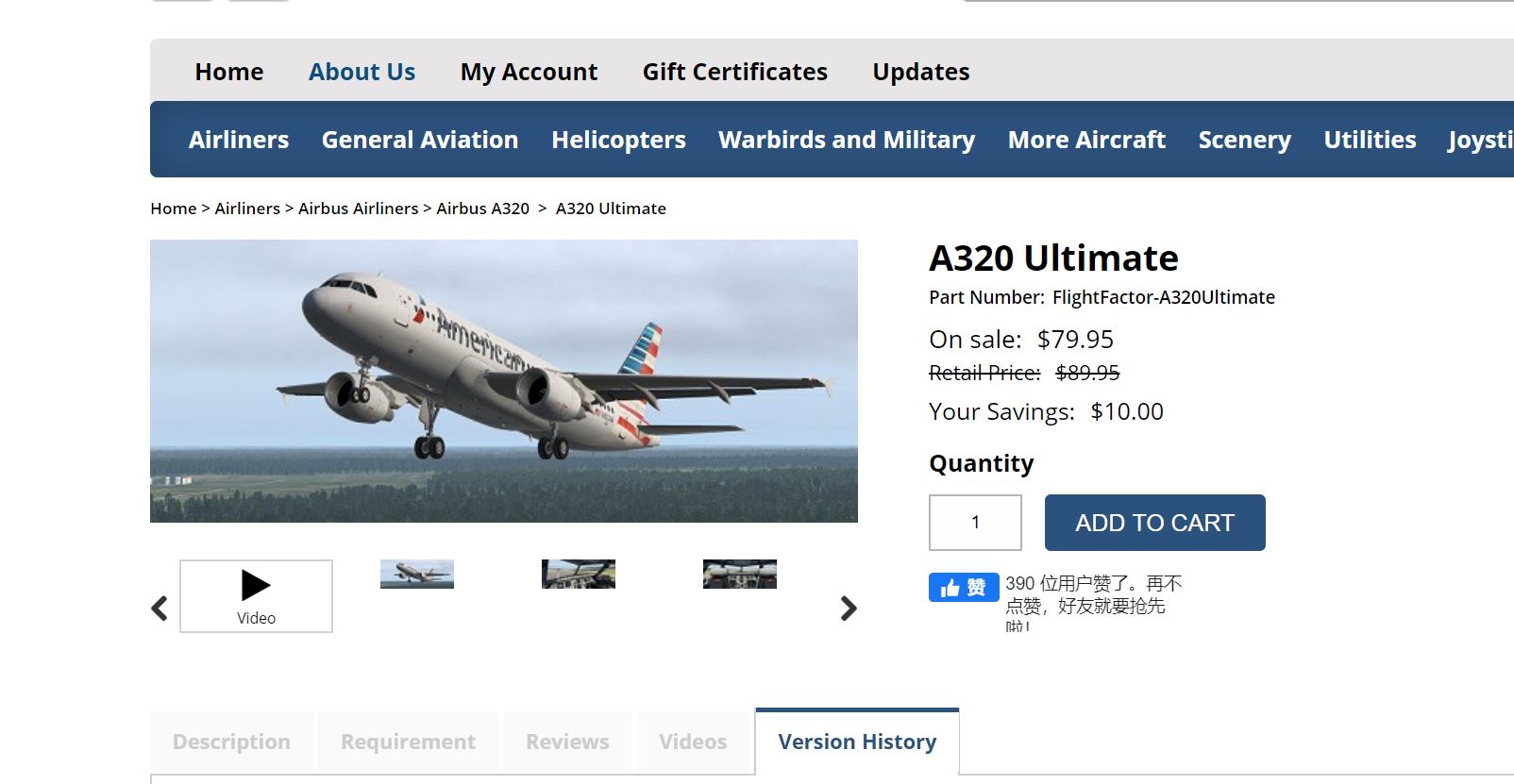Screen dimensions: 1514x784
Task: Click the next thumbnails right arrow
Action: click(x=849, y=609)
